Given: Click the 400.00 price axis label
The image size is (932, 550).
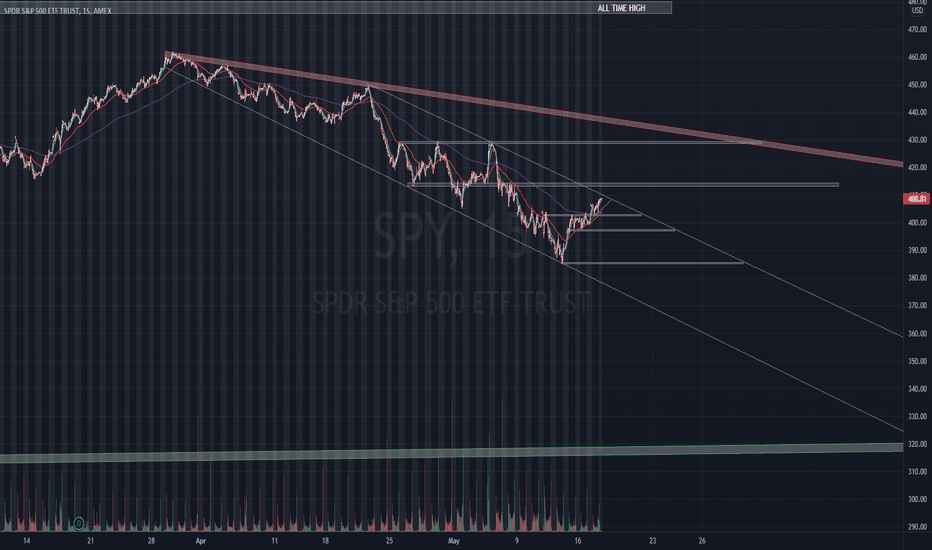Looking at the screenshot, I should tap(918, 222).
